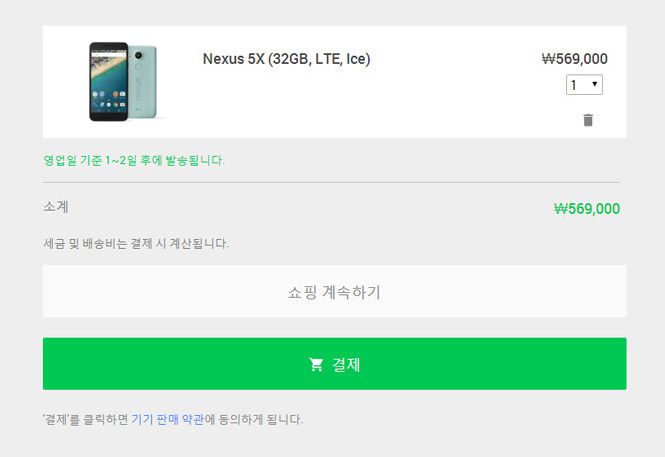Open the quantity dropdown for Nexus 5X
Image resolution: width=665 pixels, height=457 pixels.
(584, 85)
